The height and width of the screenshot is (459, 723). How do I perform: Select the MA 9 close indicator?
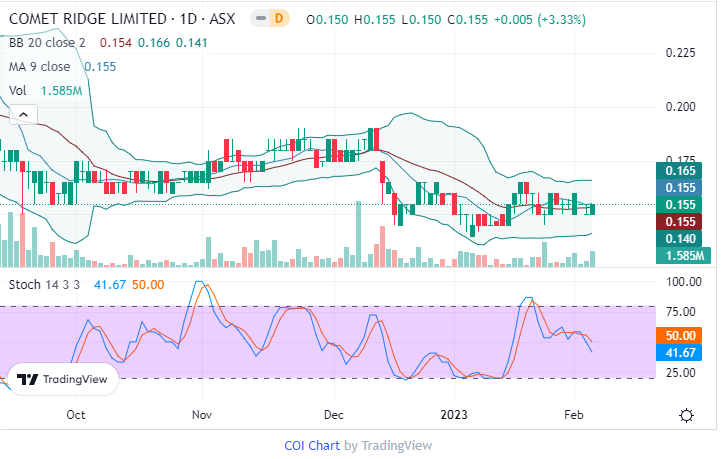coord(39,66)
